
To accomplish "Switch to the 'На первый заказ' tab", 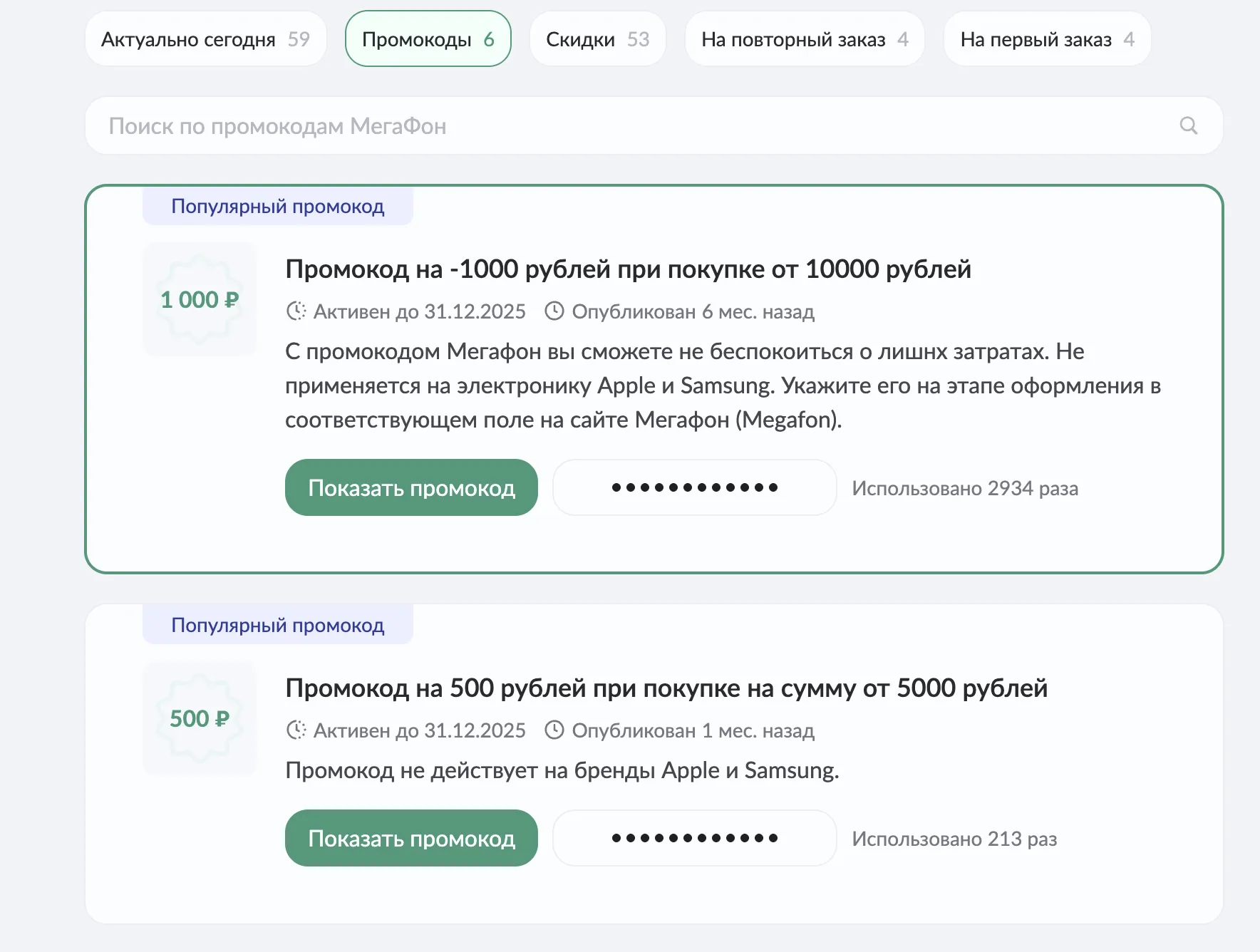I will pos(1045,39).
